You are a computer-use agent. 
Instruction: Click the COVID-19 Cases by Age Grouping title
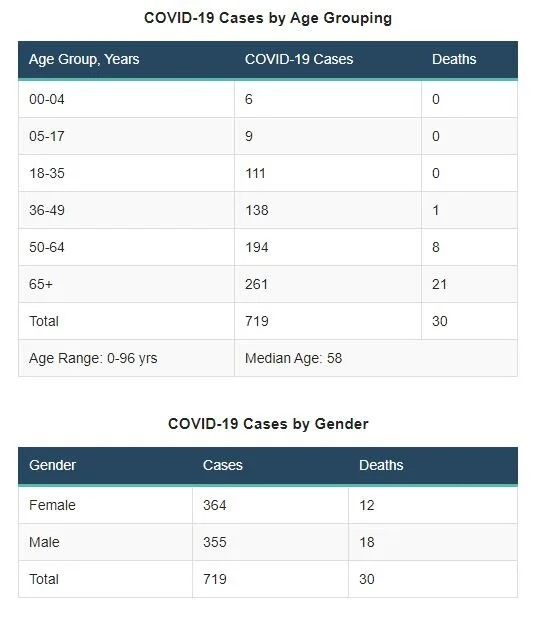[268, 18]
